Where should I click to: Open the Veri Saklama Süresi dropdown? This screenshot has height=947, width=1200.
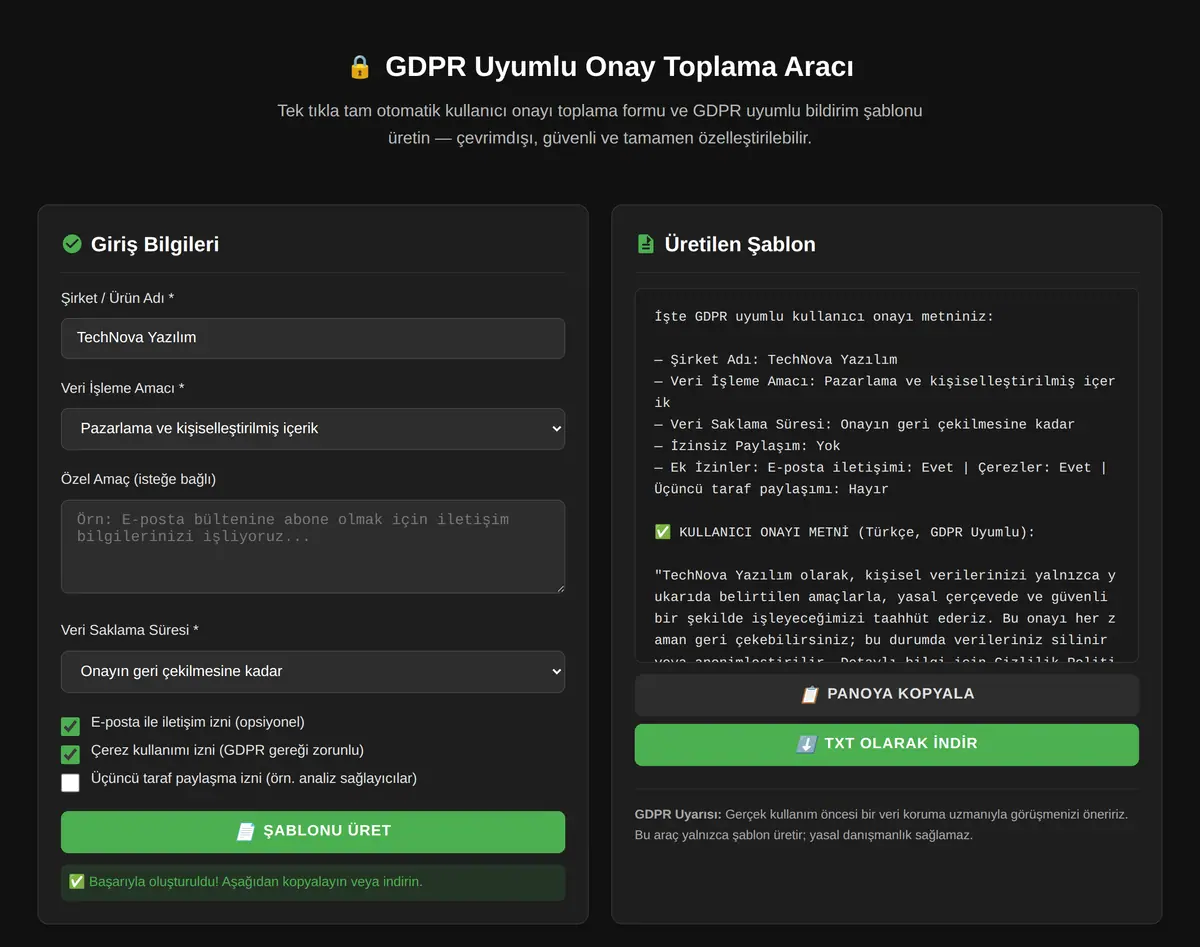(313, 671)
